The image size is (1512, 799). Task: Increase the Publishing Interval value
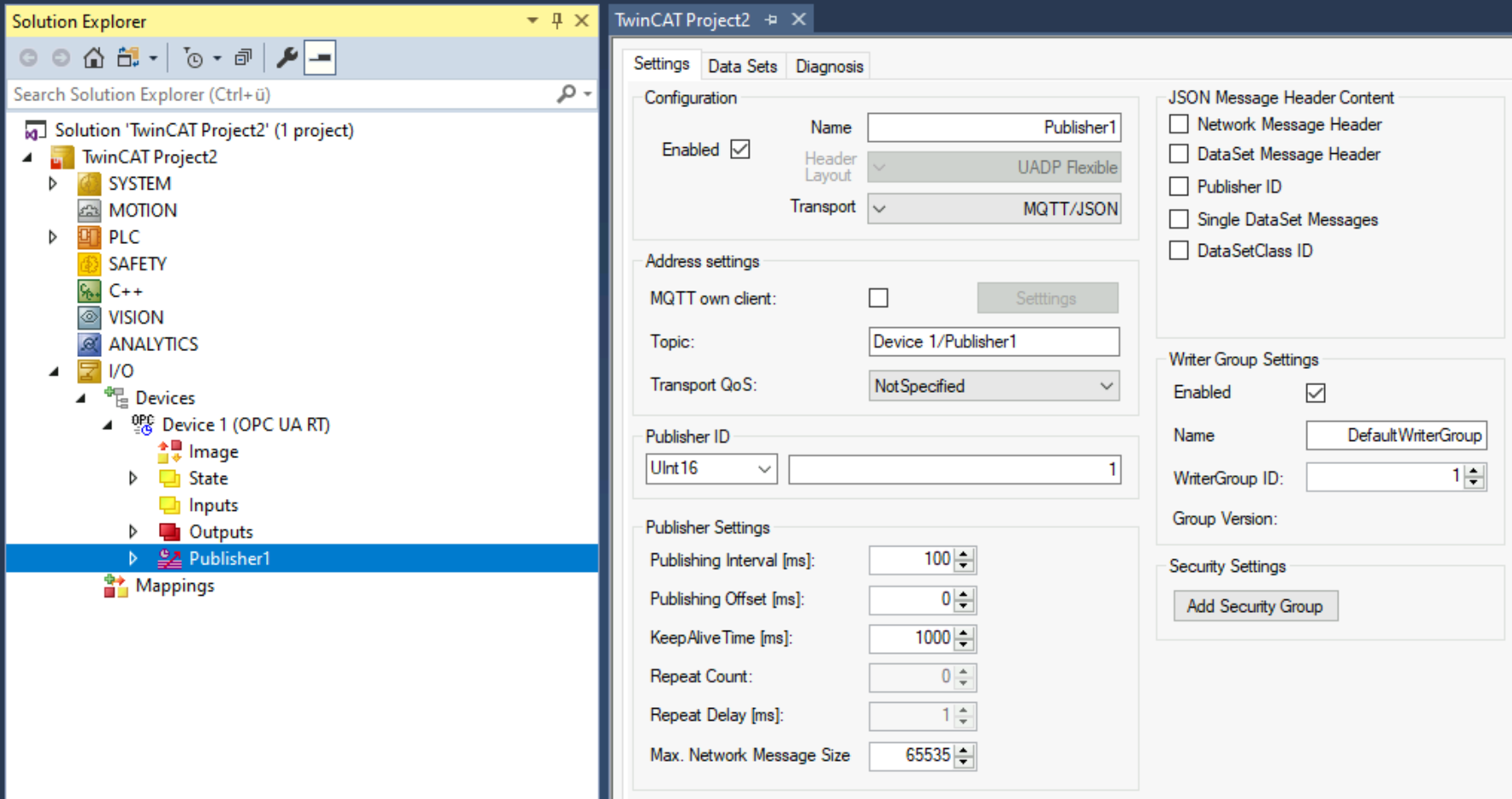(x=964, y=554)
